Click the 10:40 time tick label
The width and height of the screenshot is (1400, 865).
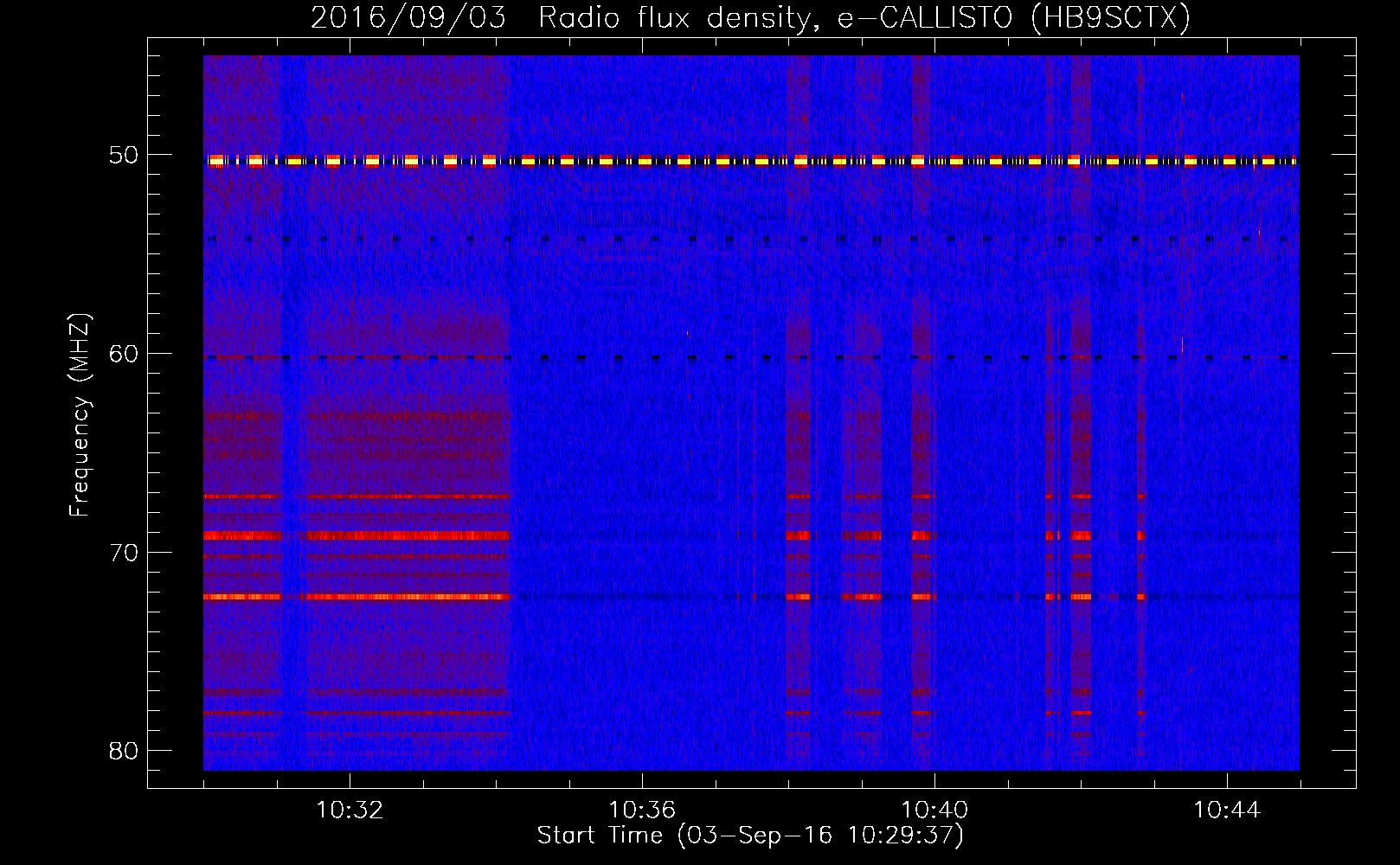934,811
